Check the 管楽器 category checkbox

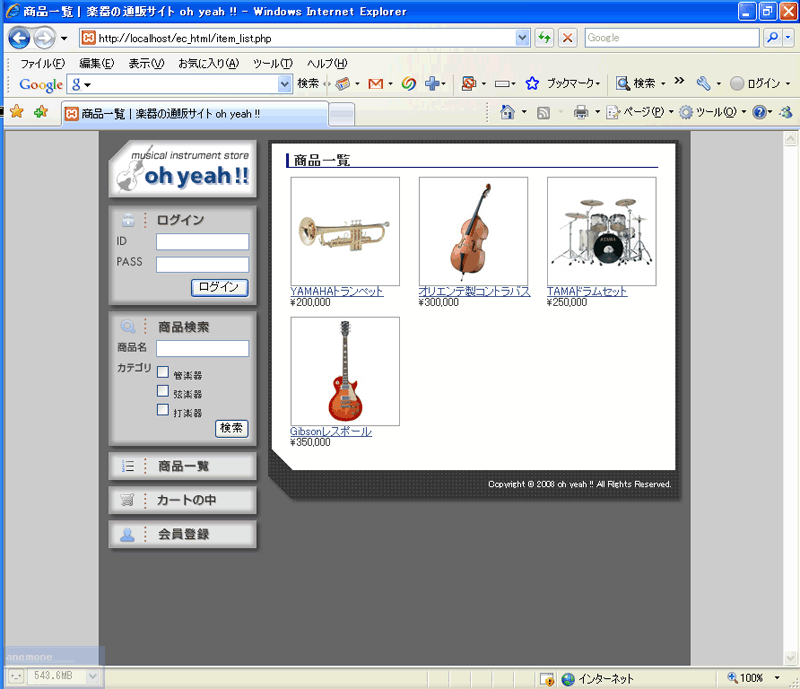(163, 372)
